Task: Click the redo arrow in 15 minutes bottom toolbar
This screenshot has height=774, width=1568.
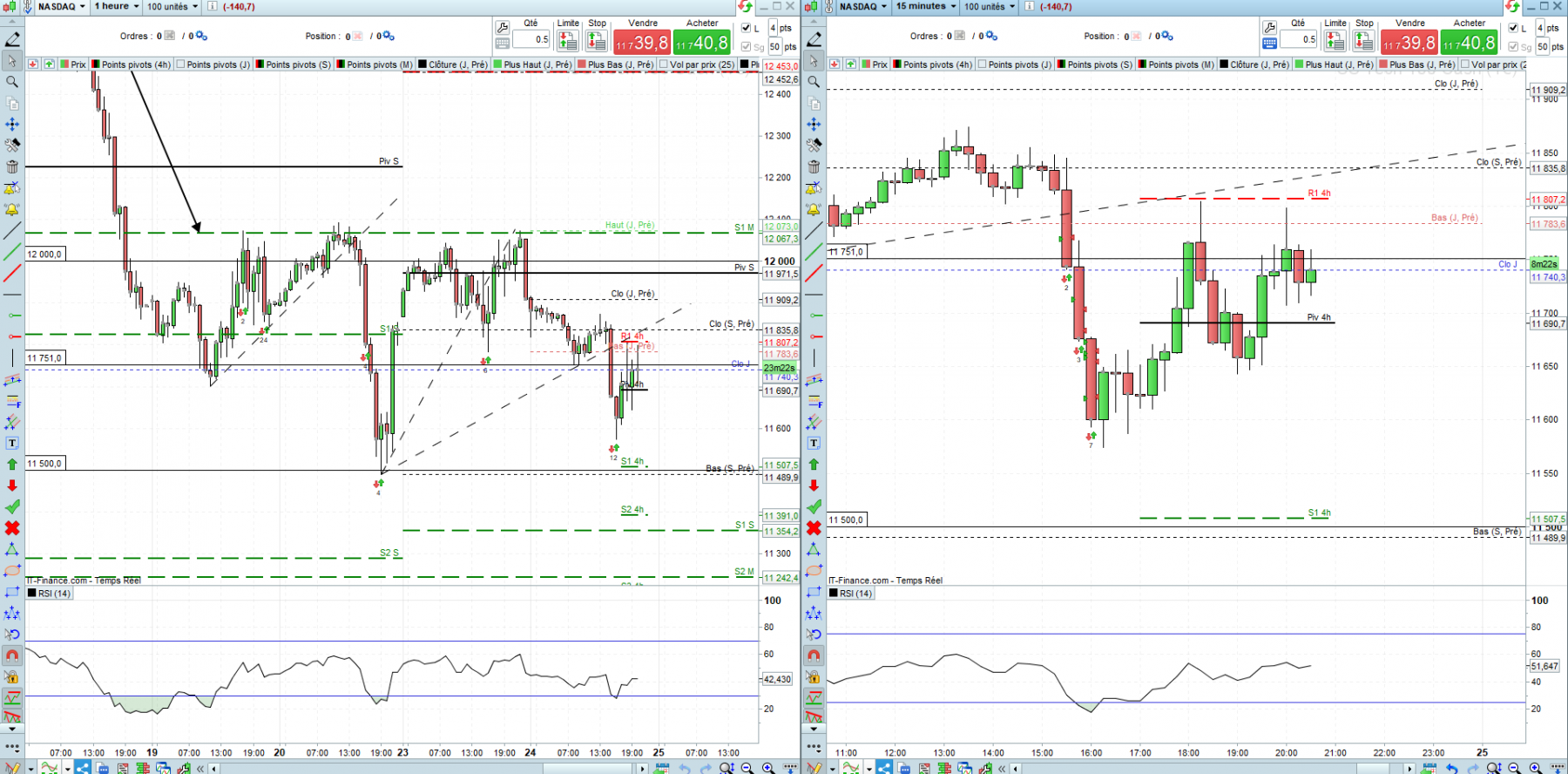Action: (1472, 768)
